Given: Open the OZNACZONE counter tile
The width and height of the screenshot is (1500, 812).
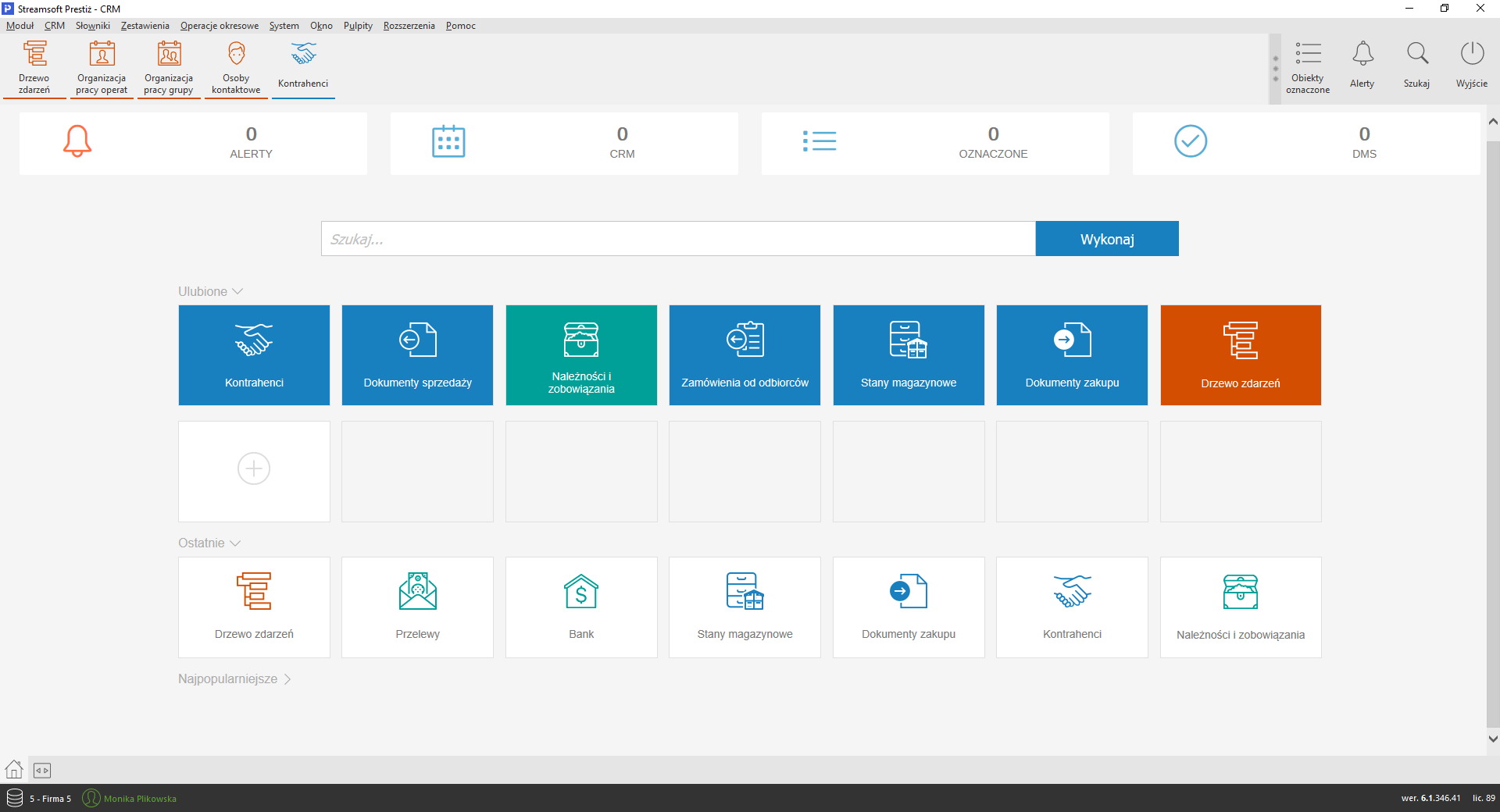Looking at the screenshot, I should [x=935, y=143].
